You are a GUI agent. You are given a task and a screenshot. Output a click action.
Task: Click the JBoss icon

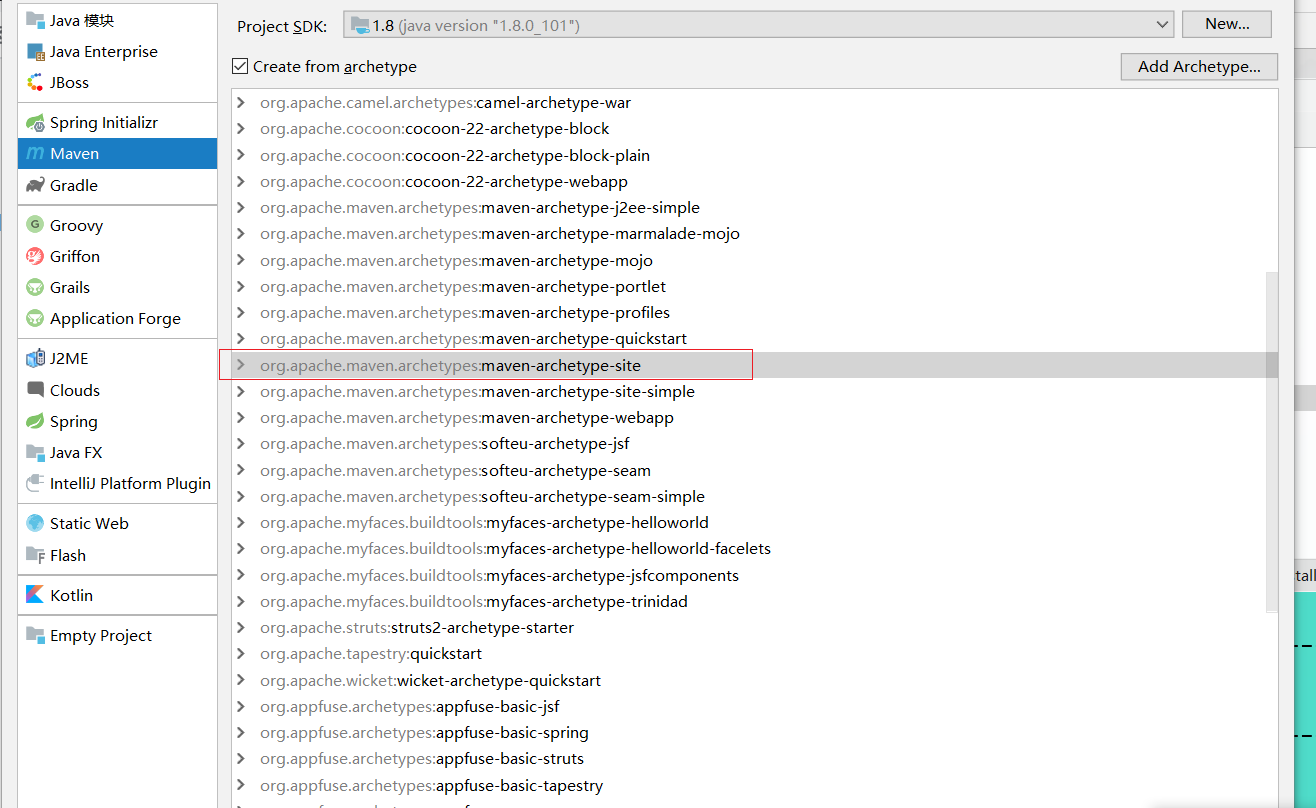point(35,82)
